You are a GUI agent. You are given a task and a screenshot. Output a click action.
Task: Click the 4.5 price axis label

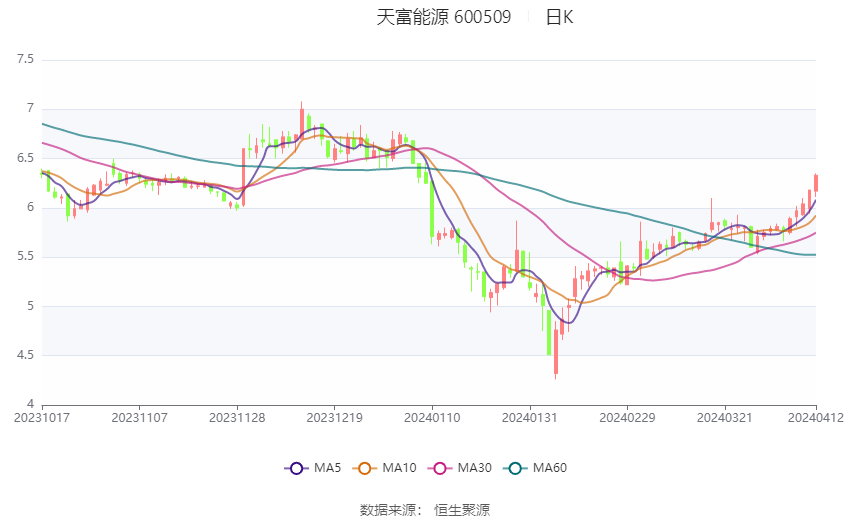pos(25,355)
